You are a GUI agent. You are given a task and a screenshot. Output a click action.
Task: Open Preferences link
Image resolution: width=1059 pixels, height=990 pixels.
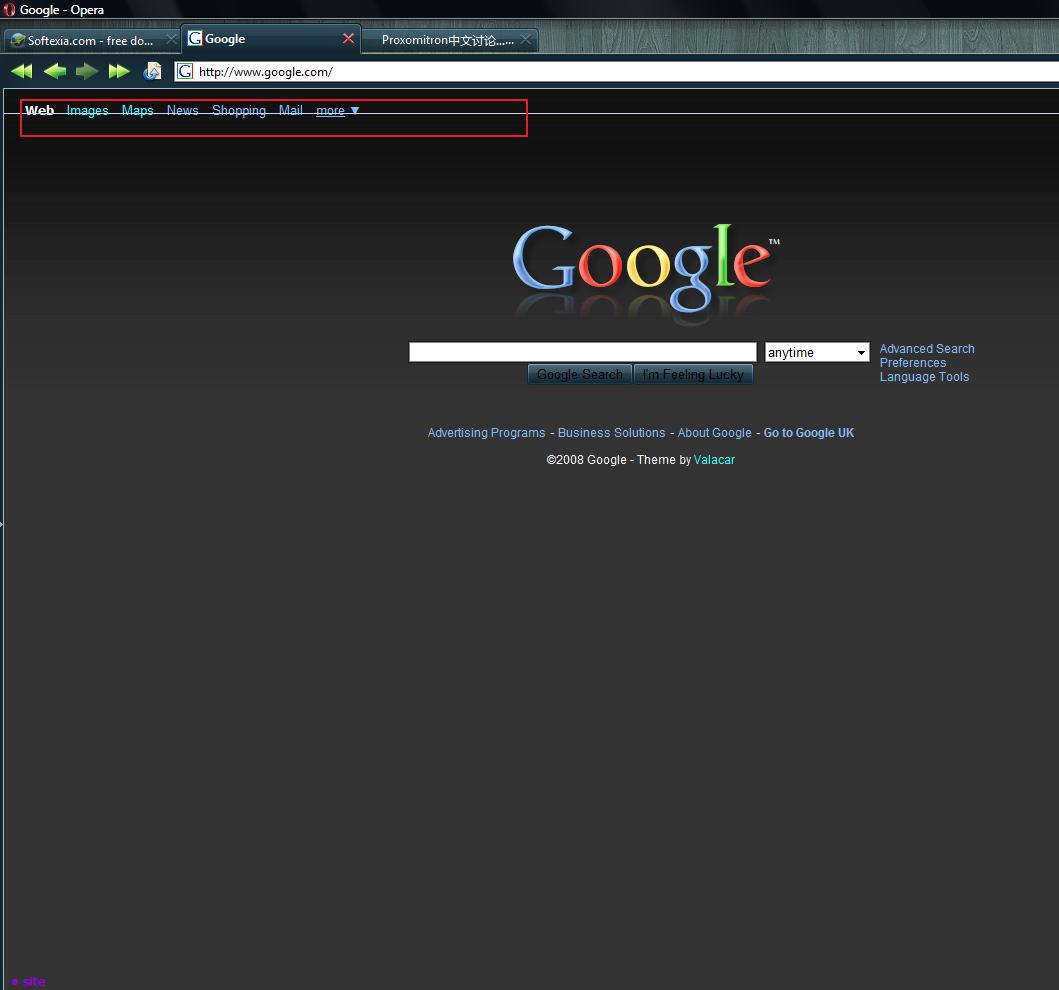point(912,363)
